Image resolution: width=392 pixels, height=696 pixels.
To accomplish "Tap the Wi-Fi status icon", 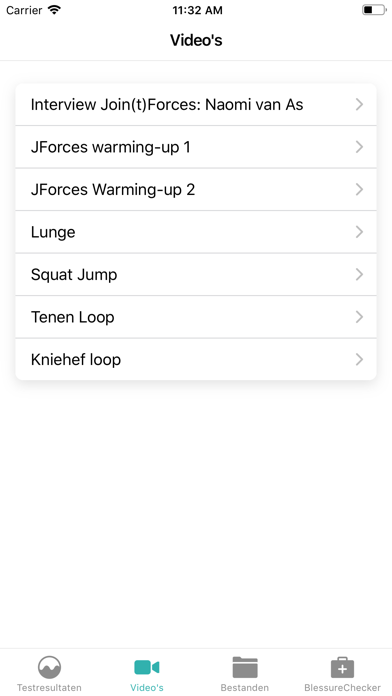I will (54, 10).
